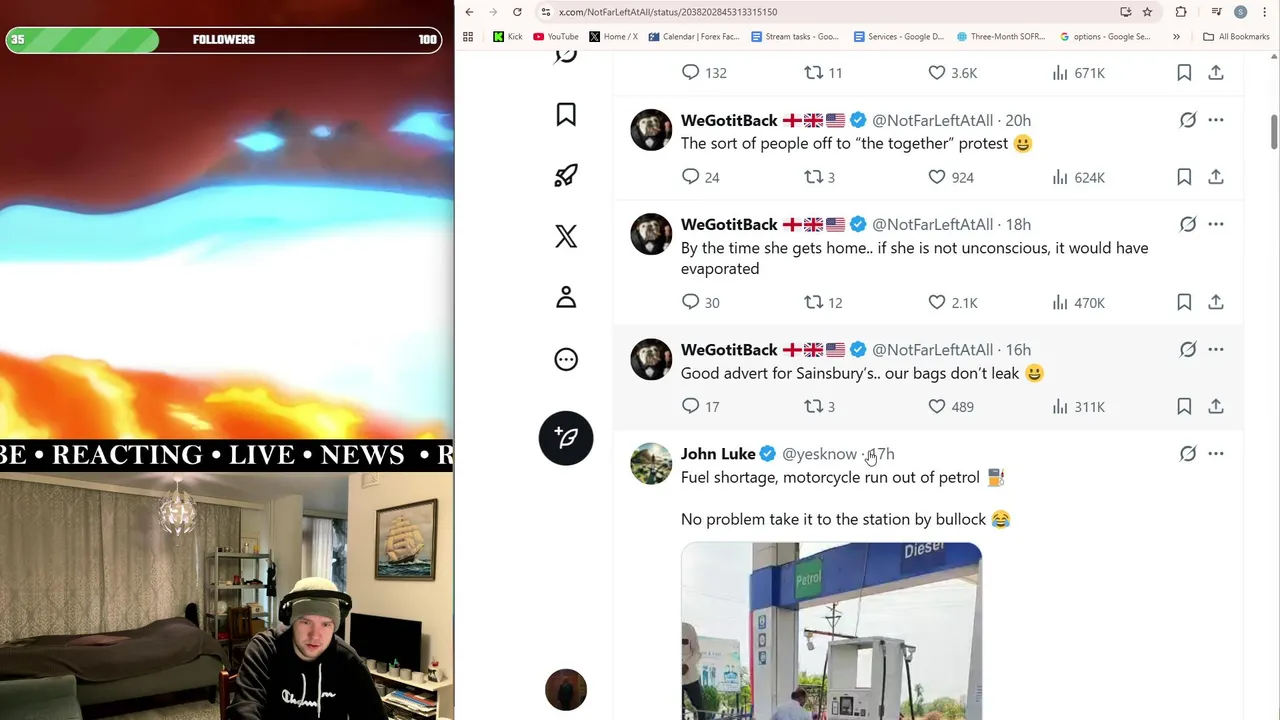The image size is (1280, 720).
Task: Open the All Bookmarks folder
Action: point(1236,37)
